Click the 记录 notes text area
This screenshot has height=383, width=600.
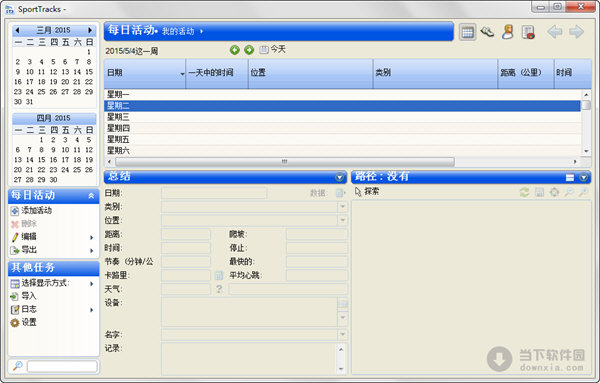pos(249,359)
